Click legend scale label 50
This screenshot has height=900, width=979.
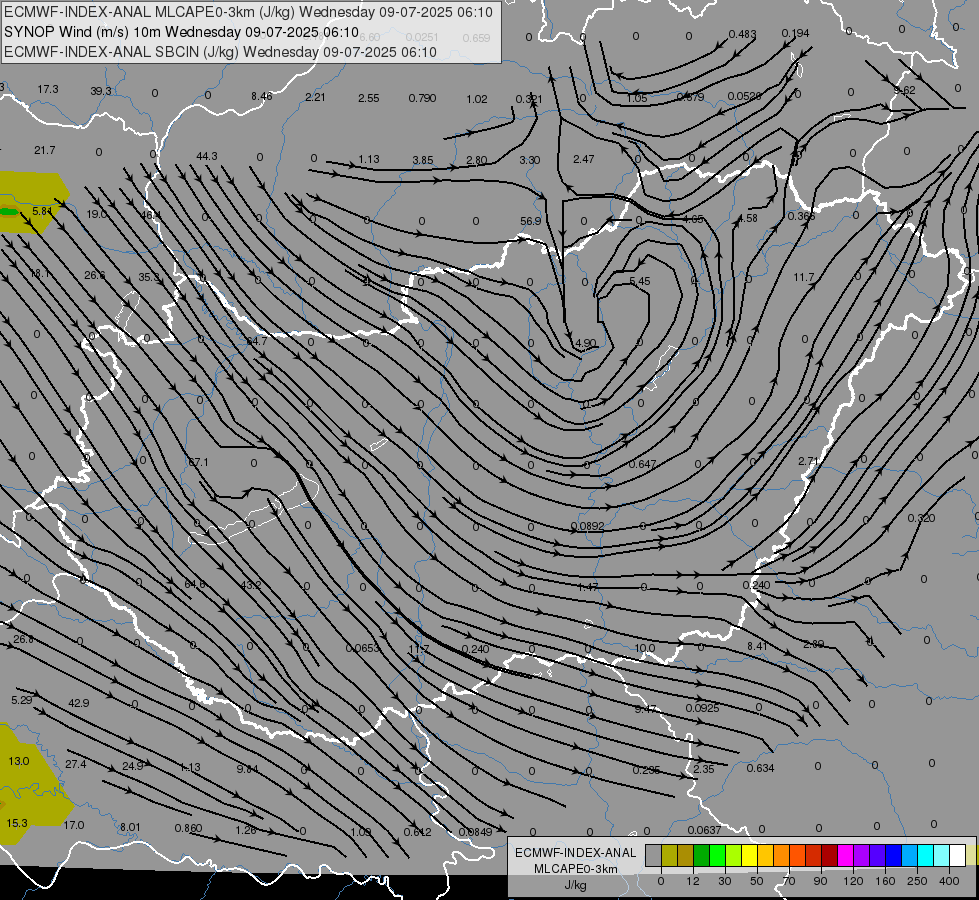[x=757, y=881]
